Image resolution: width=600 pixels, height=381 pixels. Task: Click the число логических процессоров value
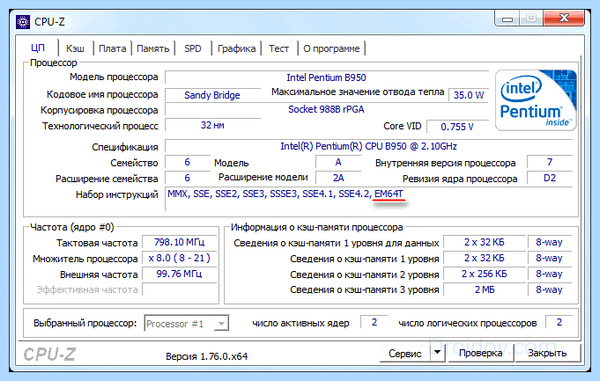pyautogui.click(x=559, y=322)
